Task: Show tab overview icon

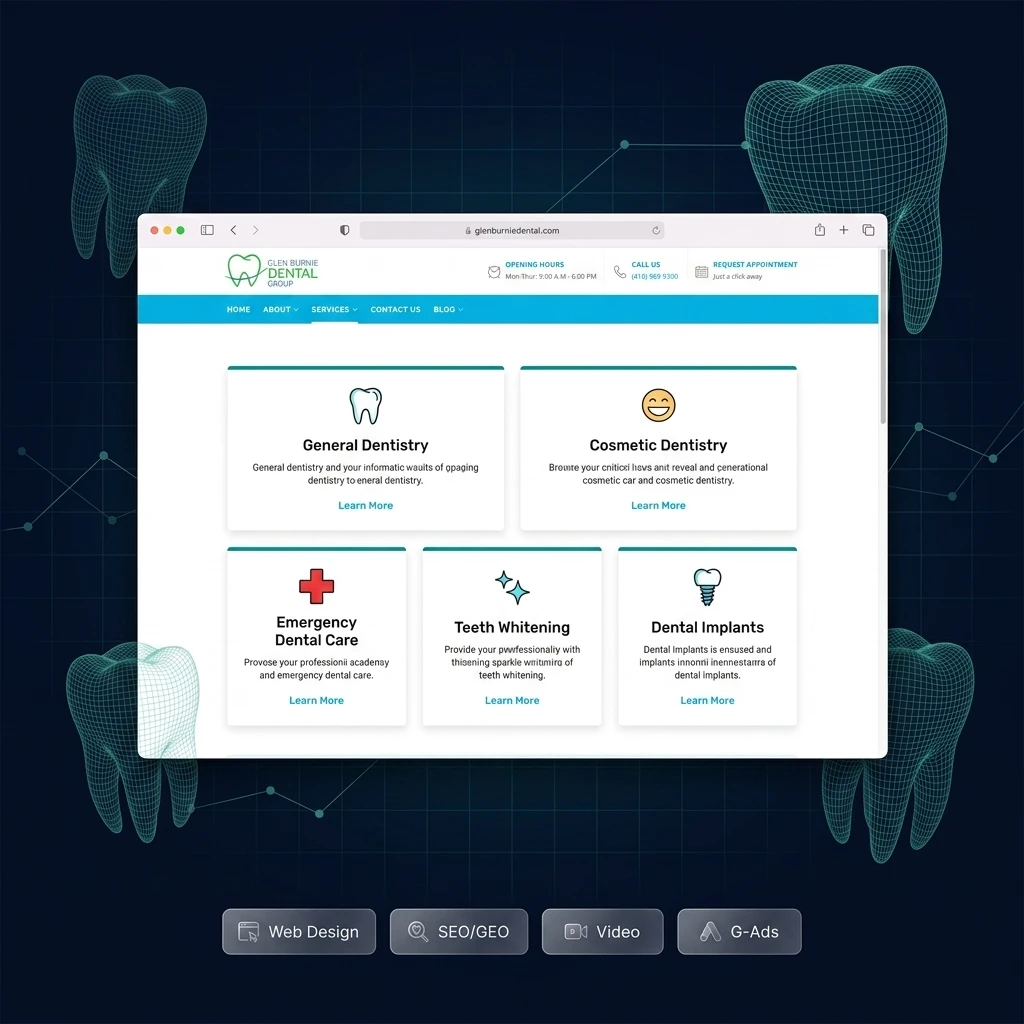Action: tap(868, 230)
